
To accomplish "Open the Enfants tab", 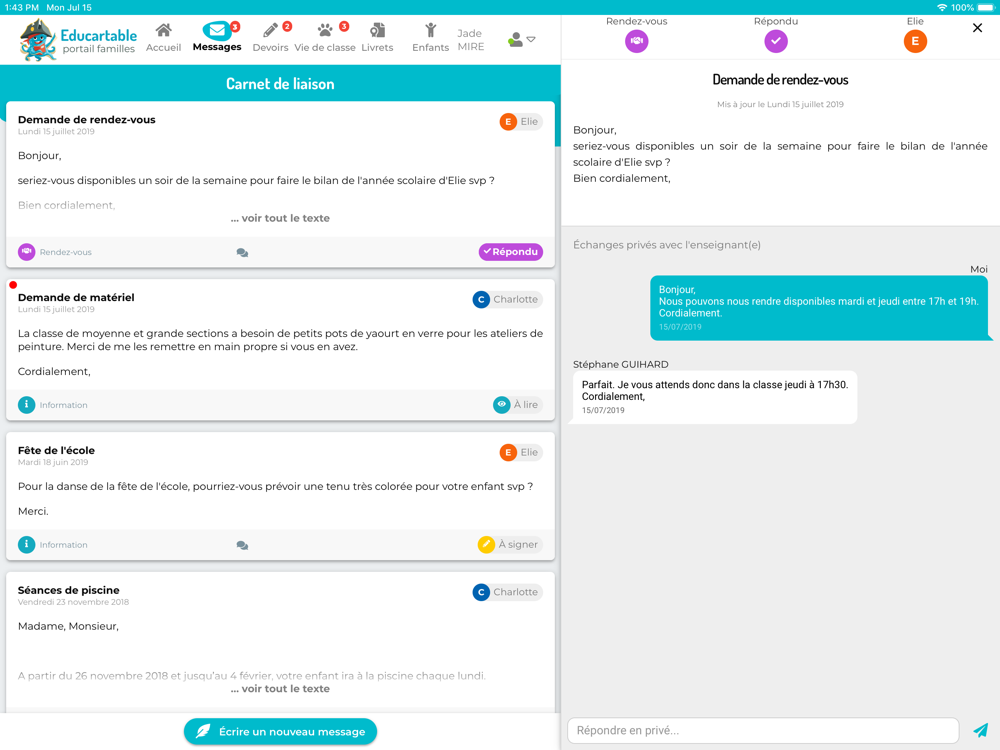I will [430, 38].
